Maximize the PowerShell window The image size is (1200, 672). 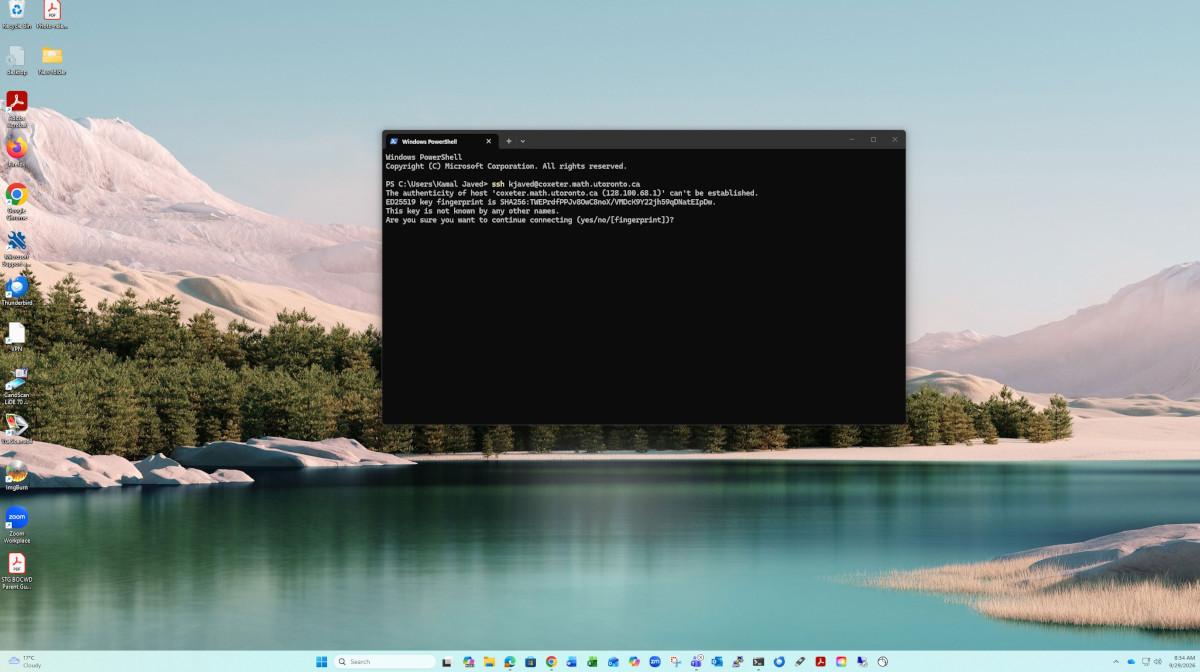coord(873,140)
